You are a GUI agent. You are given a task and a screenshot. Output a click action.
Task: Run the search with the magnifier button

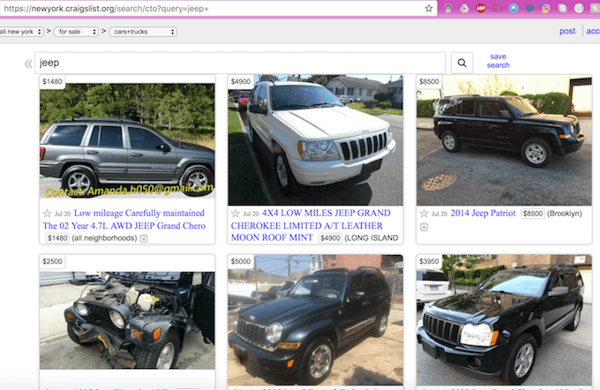click(x=462, y=63)
